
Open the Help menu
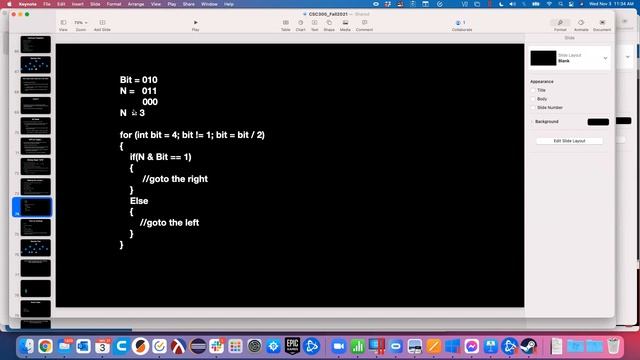coord(229,4)
